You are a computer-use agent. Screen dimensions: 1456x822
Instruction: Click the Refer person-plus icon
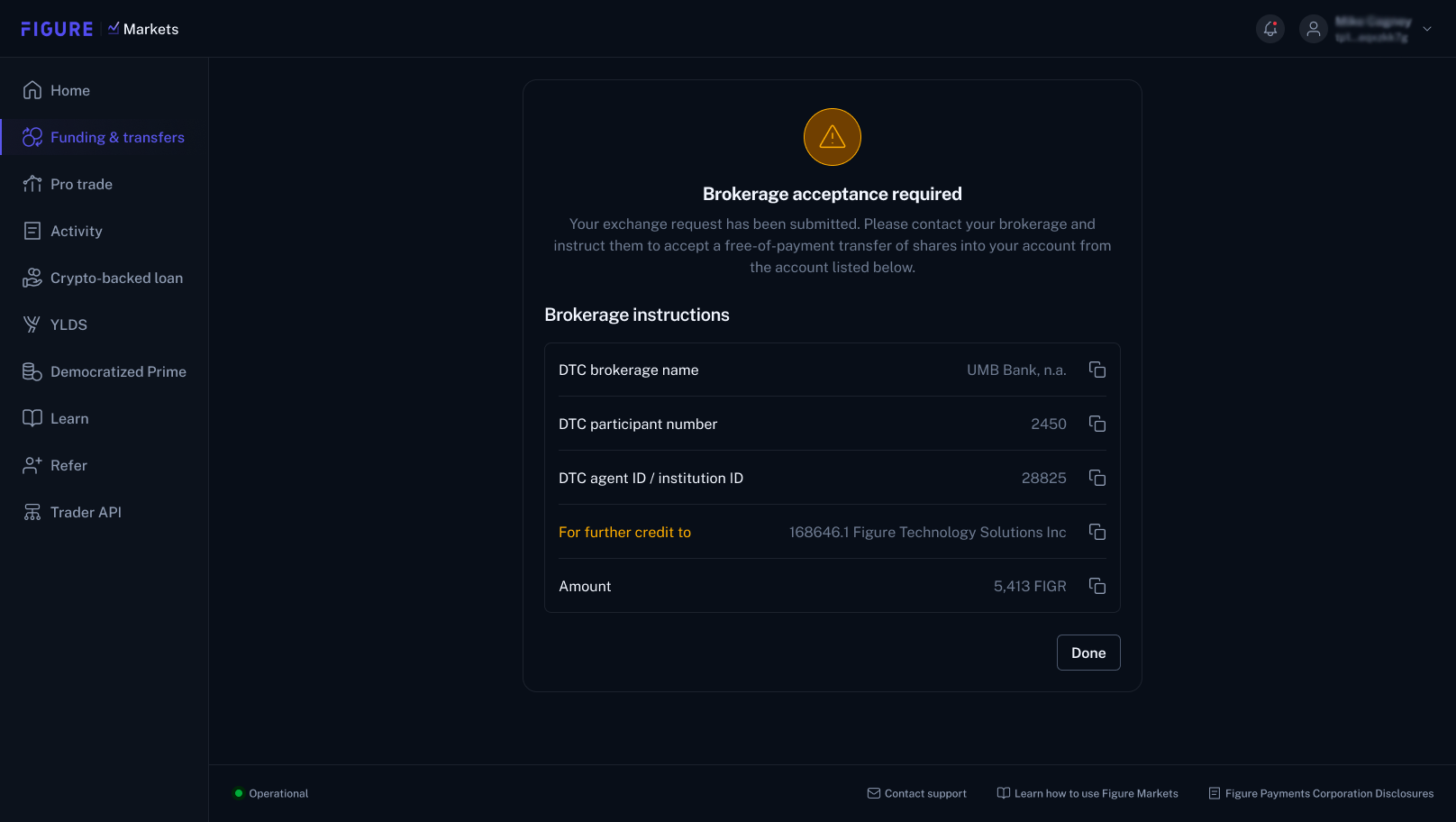coord(32,465)
